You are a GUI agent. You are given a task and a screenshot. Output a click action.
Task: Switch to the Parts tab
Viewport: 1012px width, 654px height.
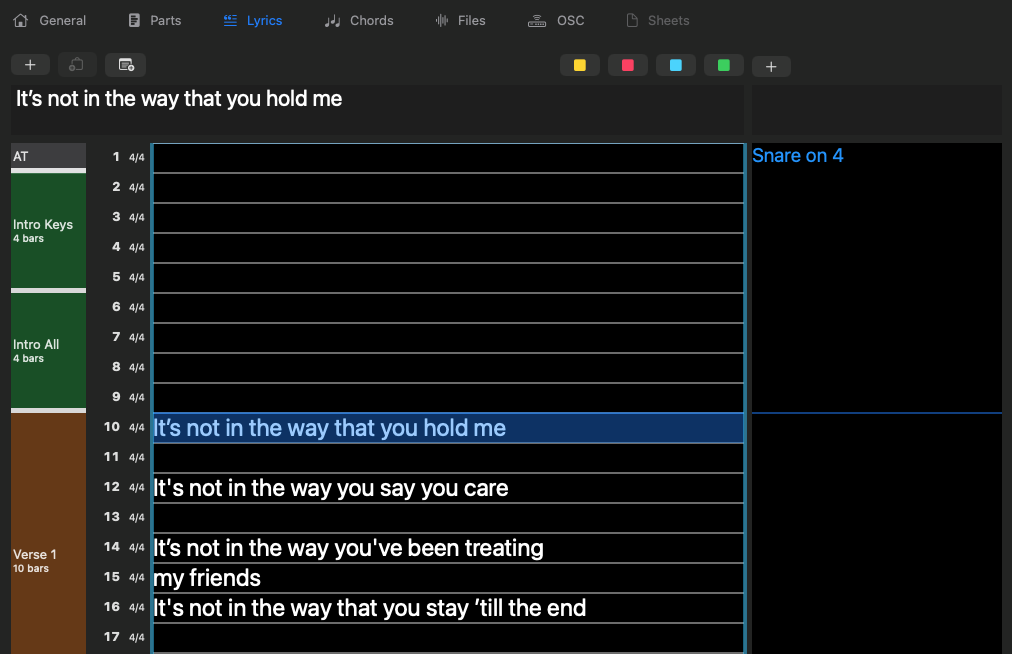click(x=154, y=20)
